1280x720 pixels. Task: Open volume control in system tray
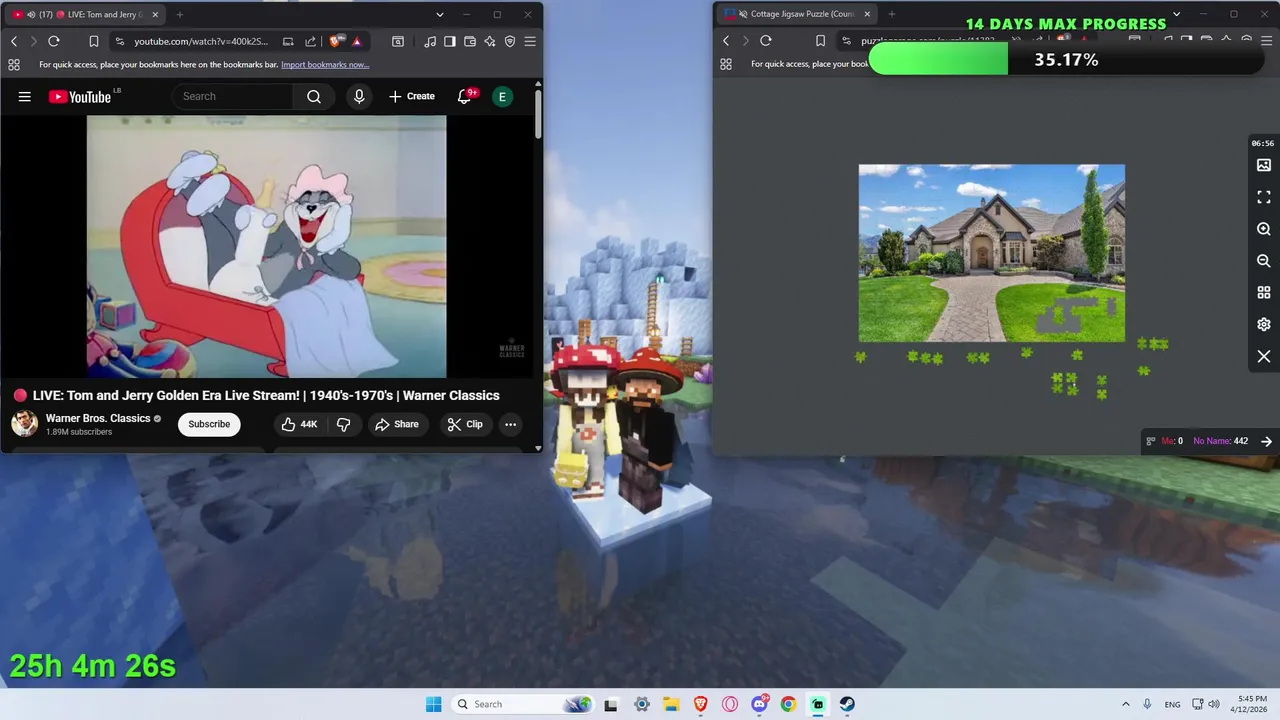1215,704
